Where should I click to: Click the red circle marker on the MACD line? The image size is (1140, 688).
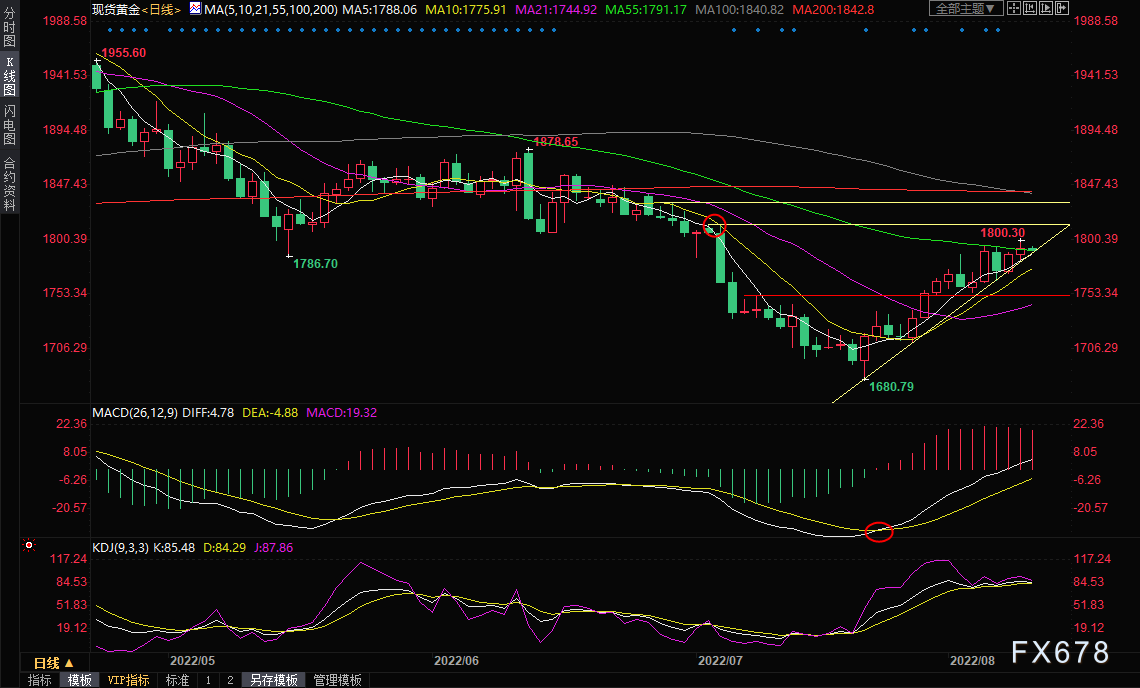pos(878,532)
